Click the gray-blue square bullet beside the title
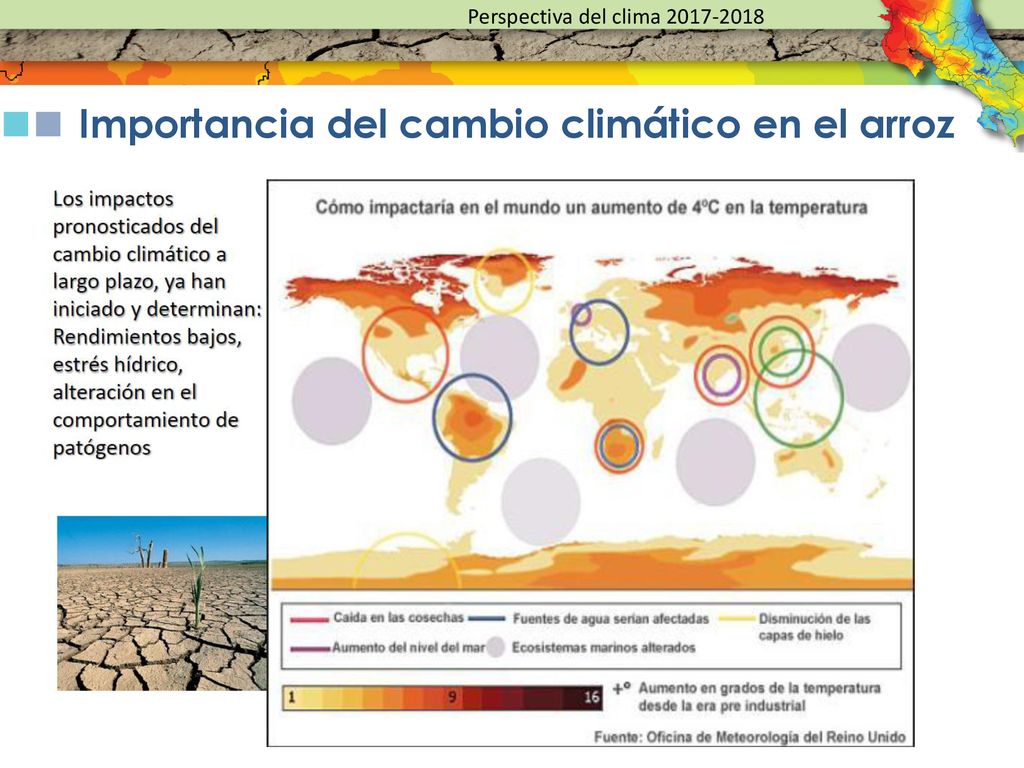Image resolution: width=1024 pixels, height=768 pixels. 48,124
